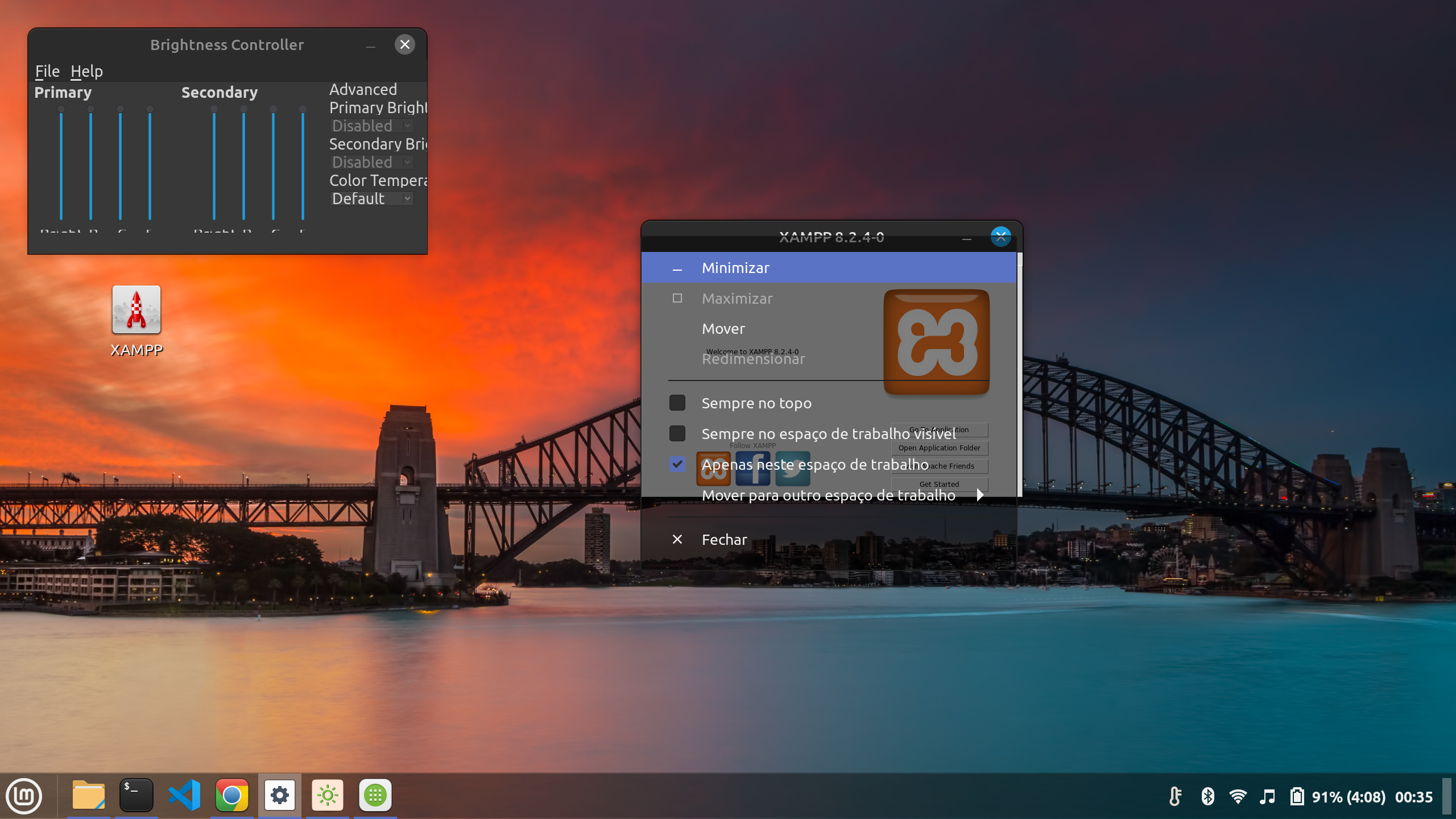This screenshot has width=1456, height=819.
Task: Adjust the first Secondary slider
Action: [214, 164]
